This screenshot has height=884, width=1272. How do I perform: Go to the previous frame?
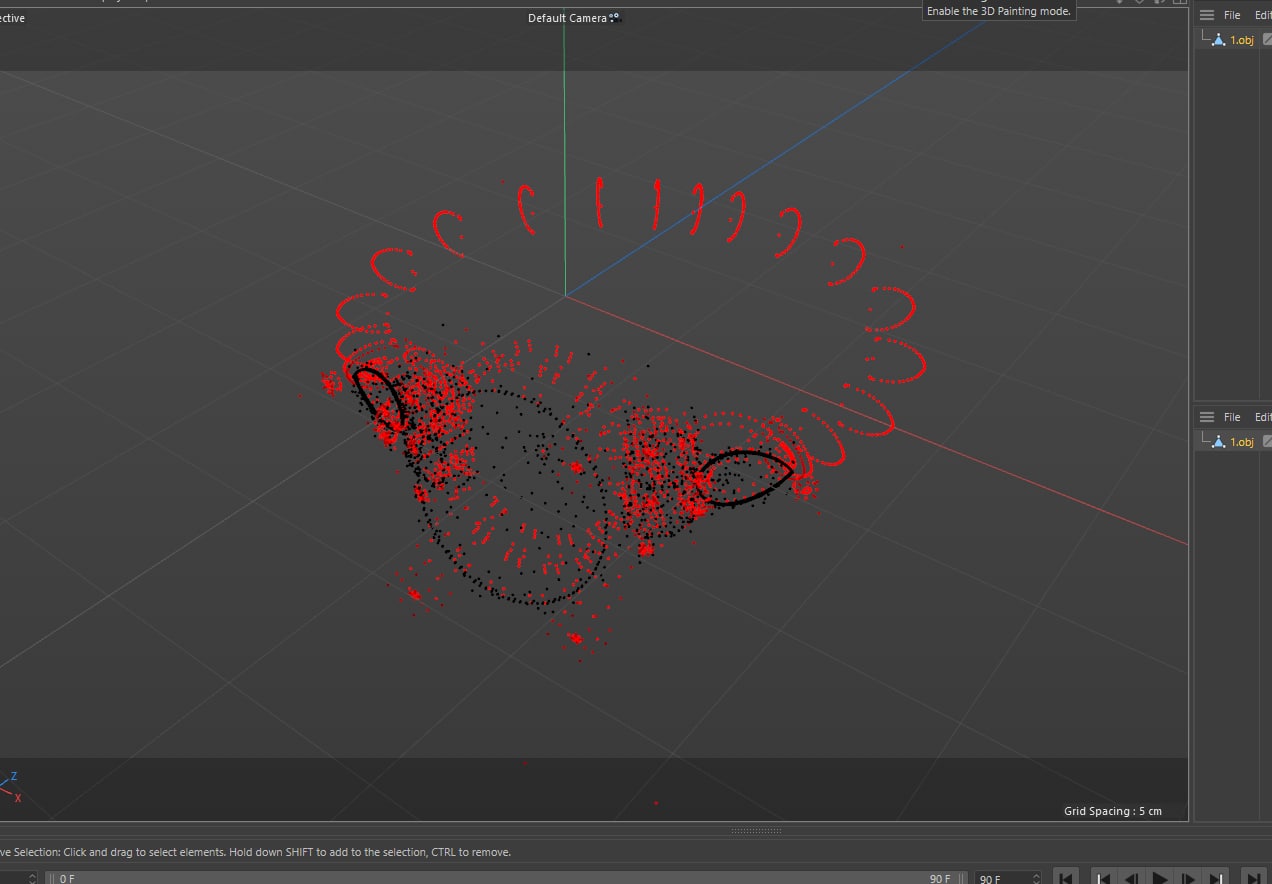[1132, 878]
